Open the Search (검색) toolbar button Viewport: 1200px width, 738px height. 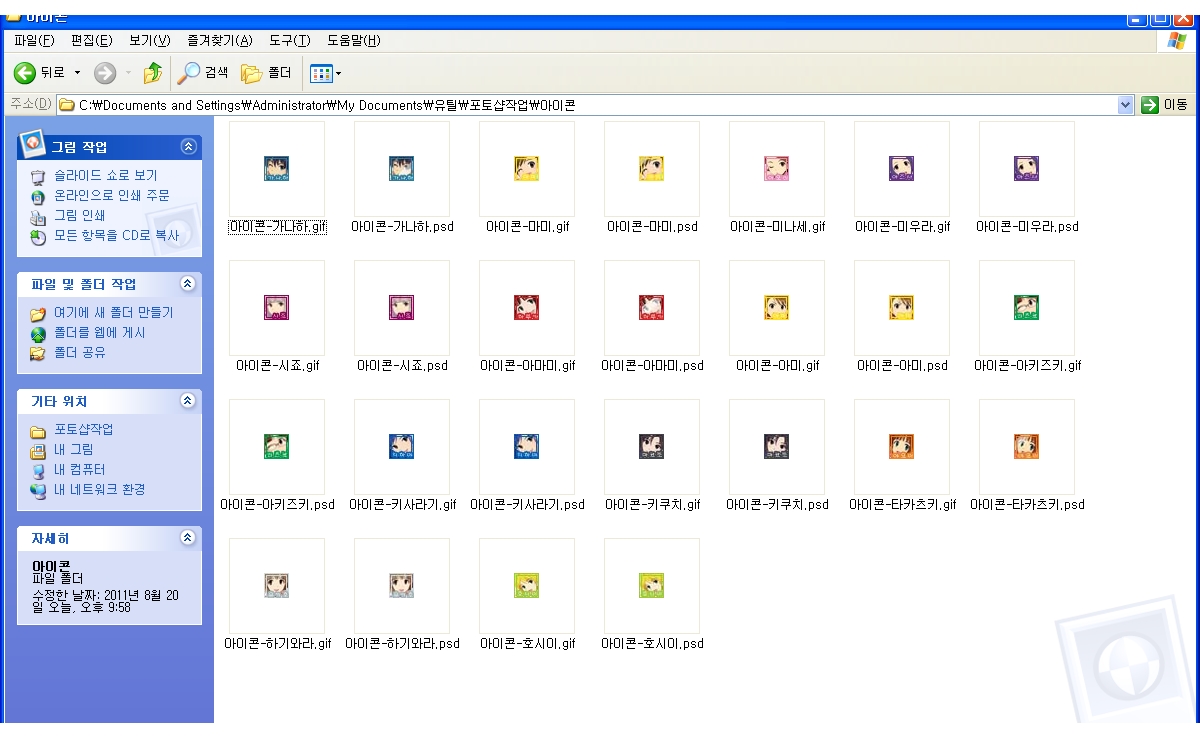coord(203,73)
